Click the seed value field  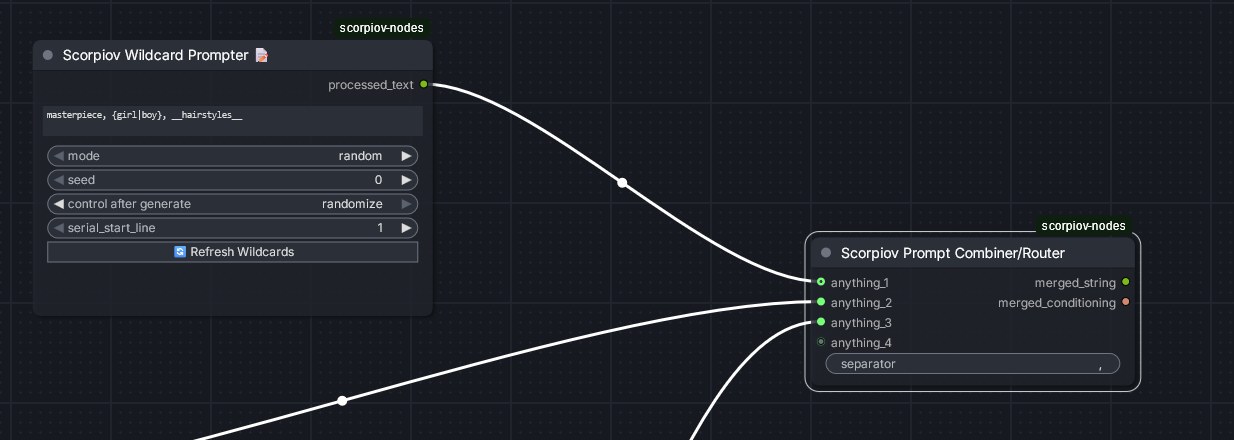pyautogui.click(x=232, y=180)
